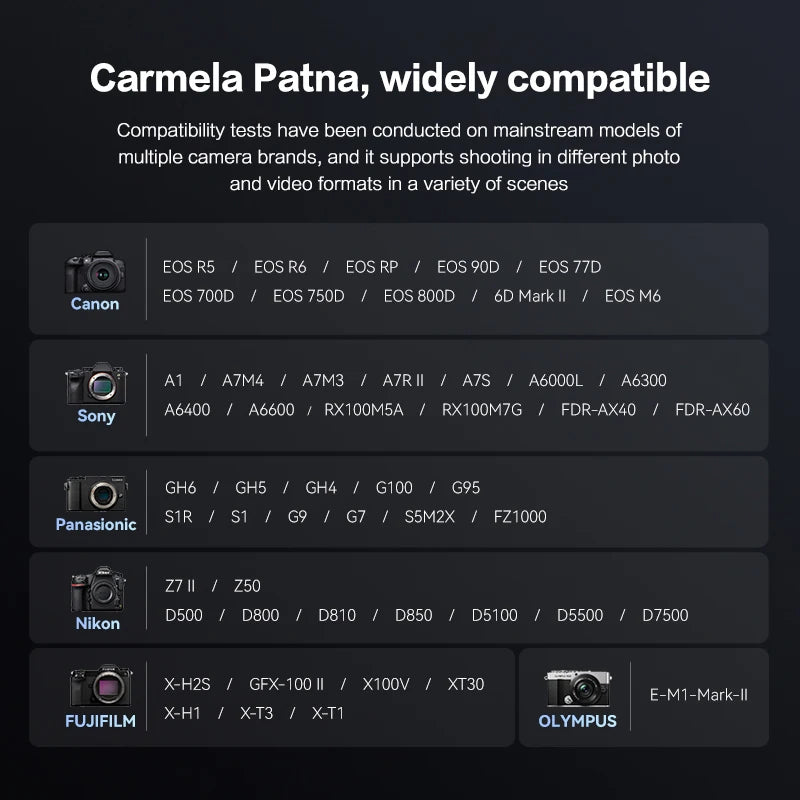Choose the S5M2X model text
The width and height of the screenshot is (800, 800).
(429, 516)
